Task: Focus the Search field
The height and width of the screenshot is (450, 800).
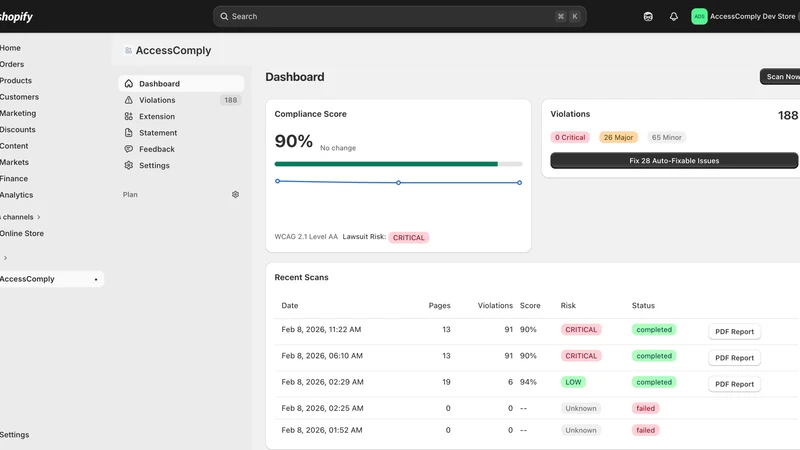Action: [x=399, y=16]
